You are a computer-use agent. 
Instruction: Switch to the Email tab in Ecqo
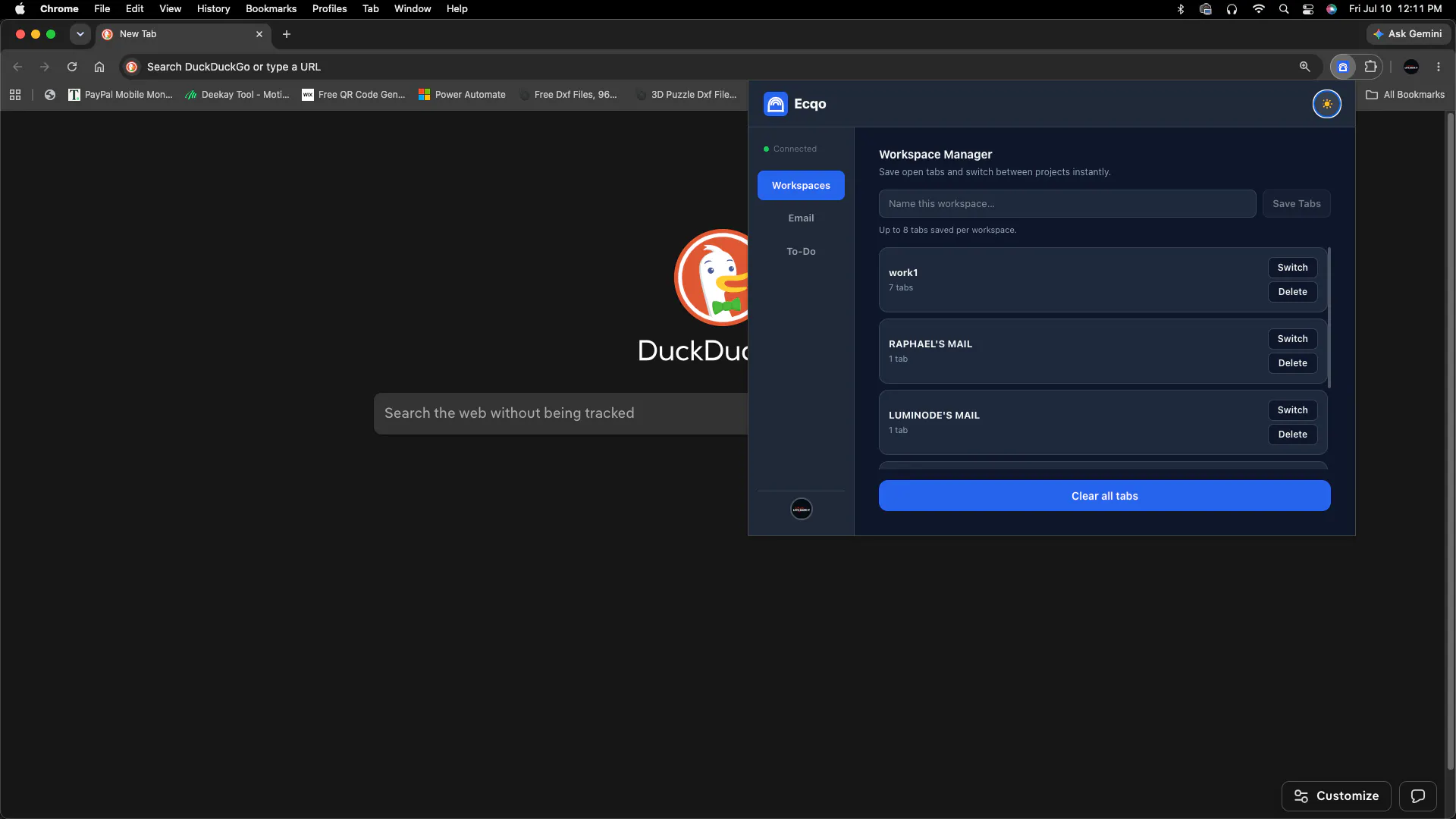[801, 218]
